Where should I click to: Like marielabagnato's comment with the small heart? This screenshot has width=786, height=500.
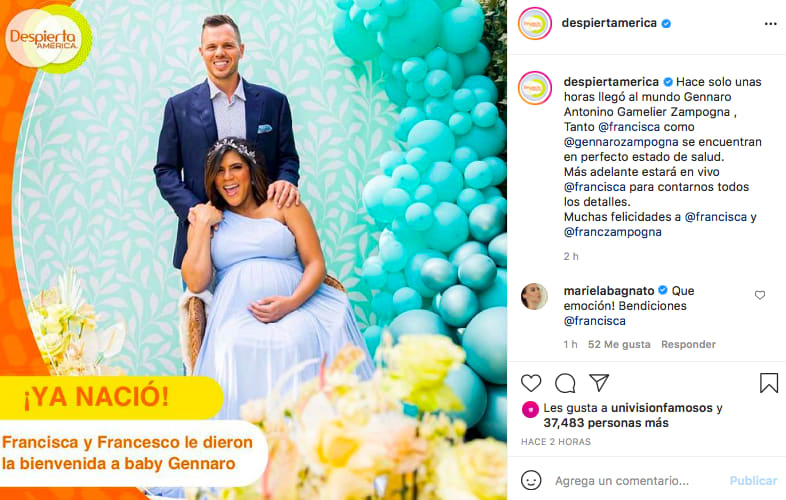pyautogui.click(x=760, y=295)
